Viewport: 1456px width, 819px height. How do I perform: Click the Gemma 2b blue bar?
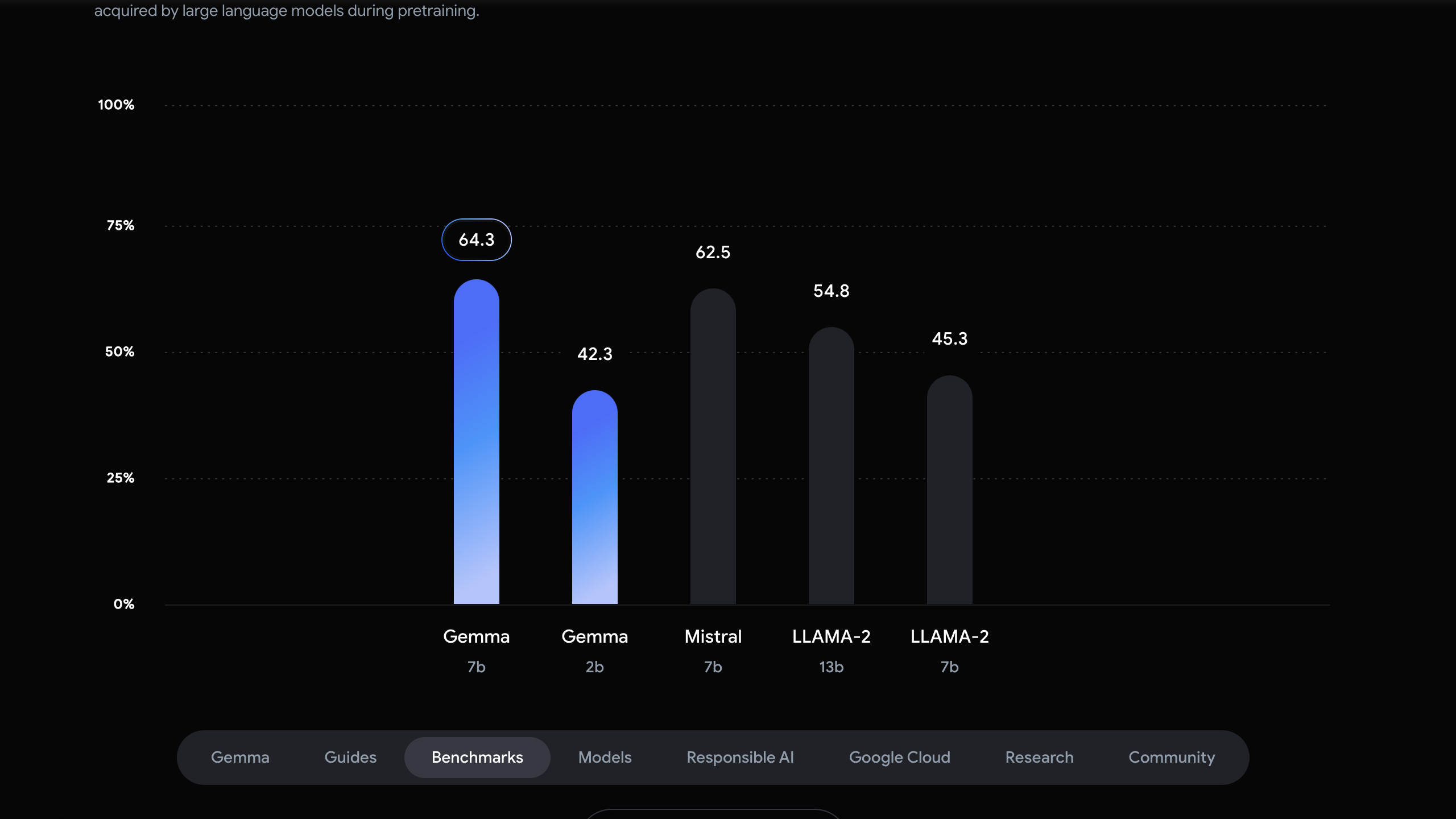point(595,497)
